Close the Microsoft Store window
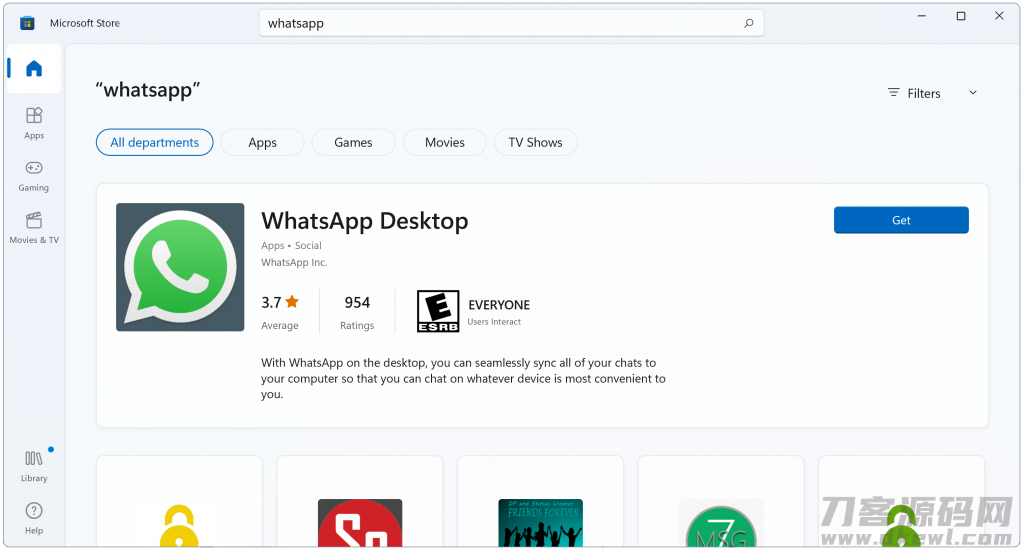Image resolution: width=1024 pixels, height=551 pixels. (x=999, y=16)
